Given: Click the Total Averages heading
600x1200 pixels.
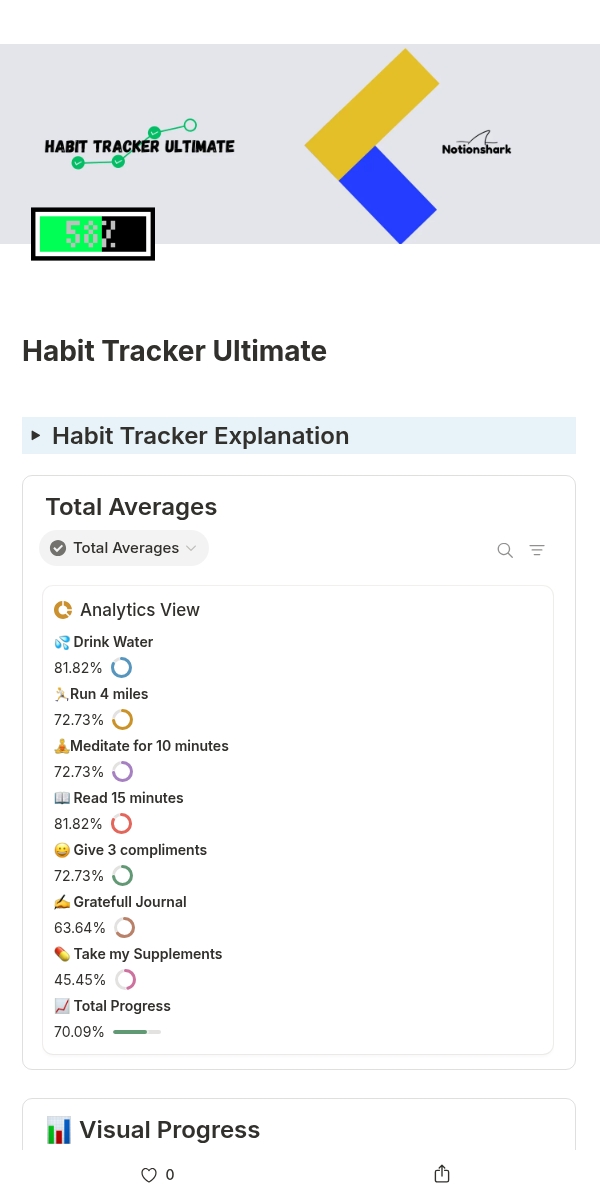Looking at the screenshot, I should (131, 507).
